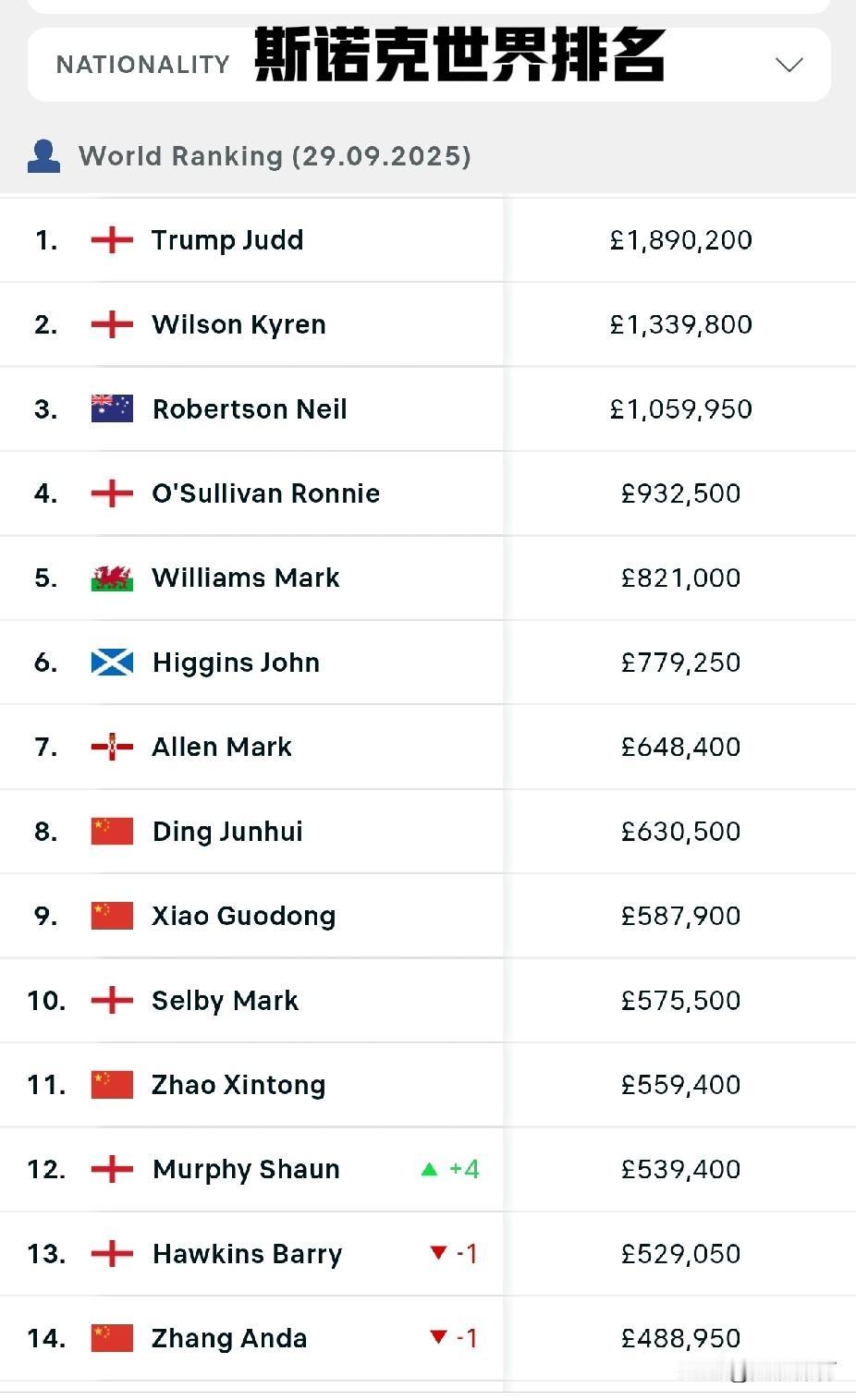Image resolution: width=856 pixels, height=1400 pixels.
Task: Click Zhao Xintong player name
Action: point(238,1085)
